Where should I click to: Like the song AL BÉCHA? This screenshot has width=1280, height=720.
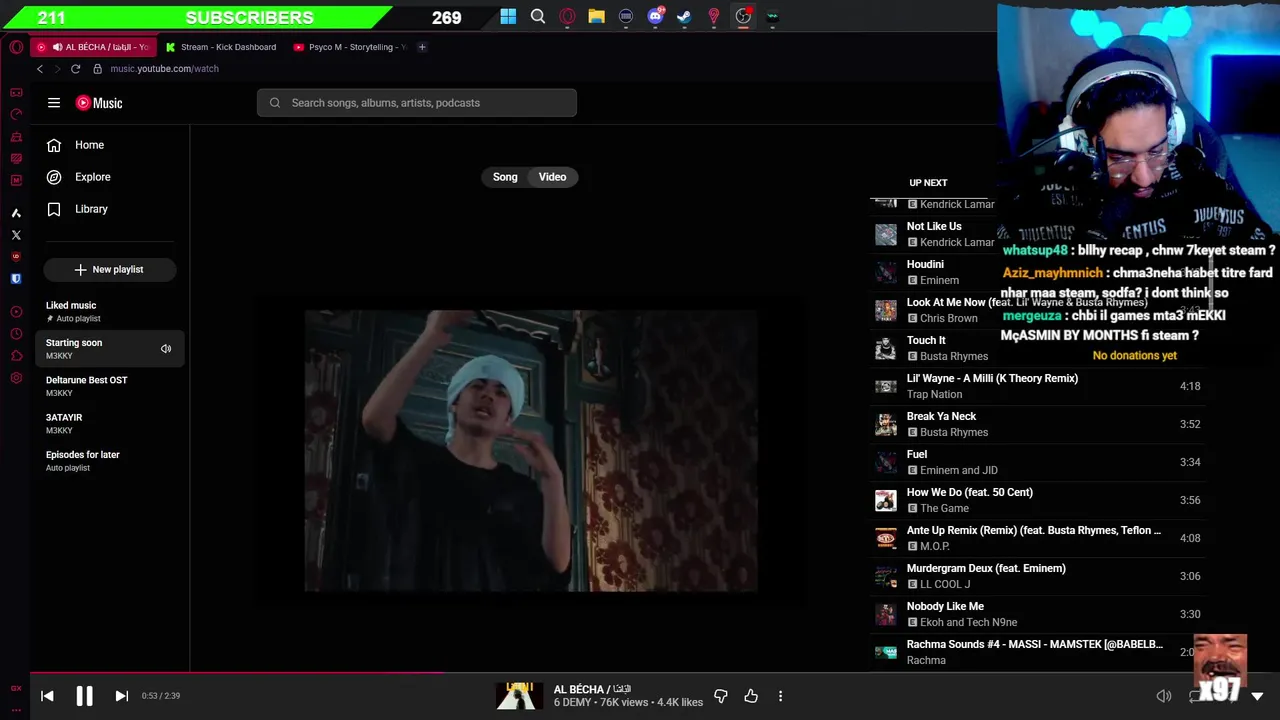[751, 696]
